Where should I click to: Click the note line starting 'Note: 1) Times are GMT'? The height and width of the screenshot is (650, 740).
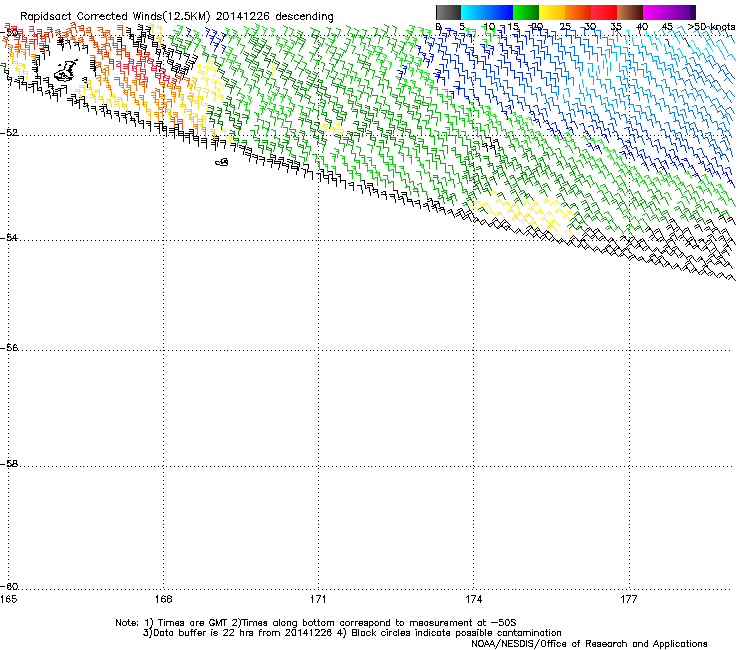[x=315, y=623]
